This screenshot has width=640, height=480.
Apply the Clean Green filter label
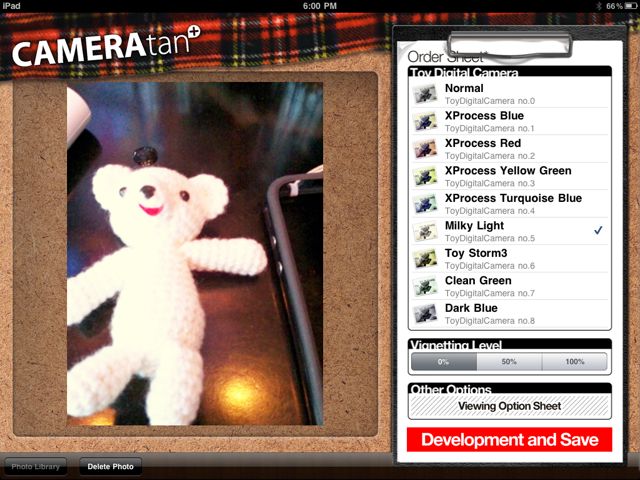[x=478, y=280]
